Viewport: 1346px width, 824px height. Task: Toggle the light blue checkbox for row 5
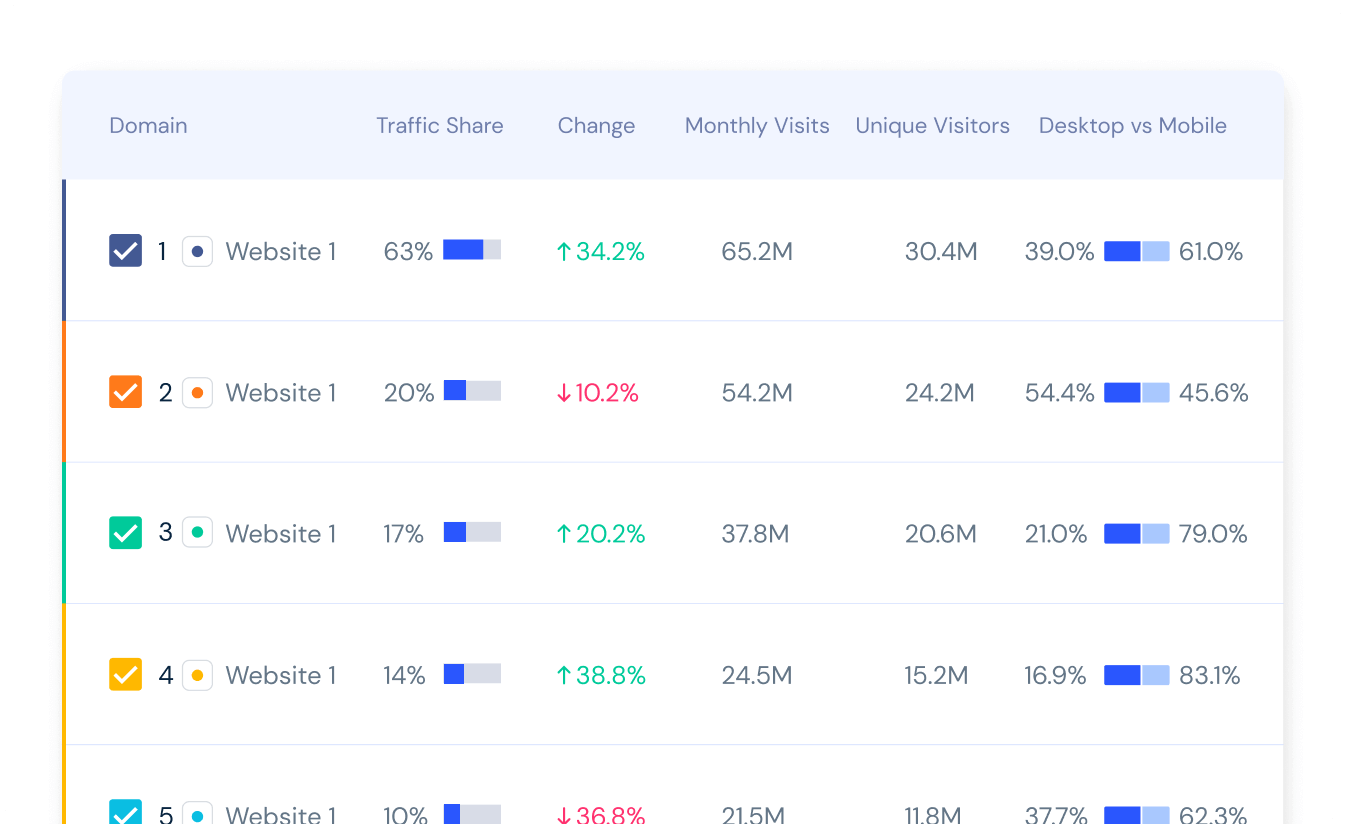click(125, 812)
